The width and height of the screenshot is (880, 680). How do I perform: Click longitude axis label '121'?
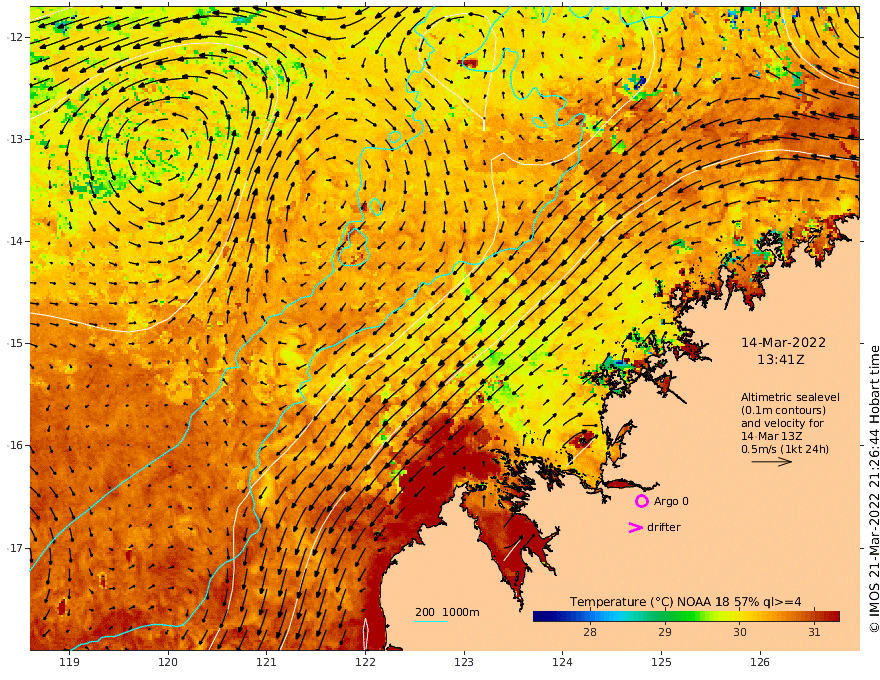pyautogui.click(x=267, y=662)
